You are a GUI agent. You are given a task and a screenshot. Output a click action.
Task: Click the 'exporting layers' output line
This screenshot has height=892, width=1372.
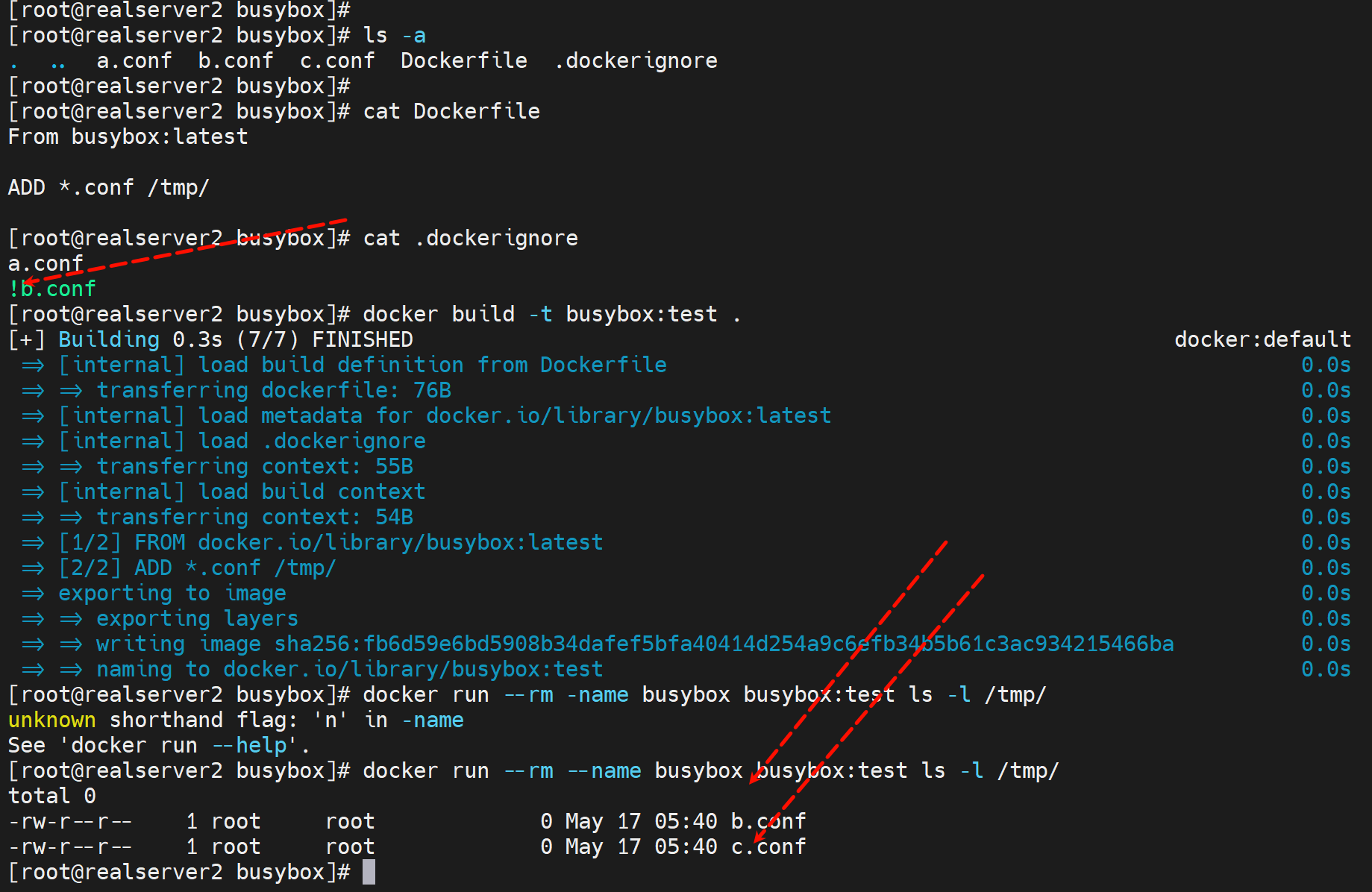[197, 618]
